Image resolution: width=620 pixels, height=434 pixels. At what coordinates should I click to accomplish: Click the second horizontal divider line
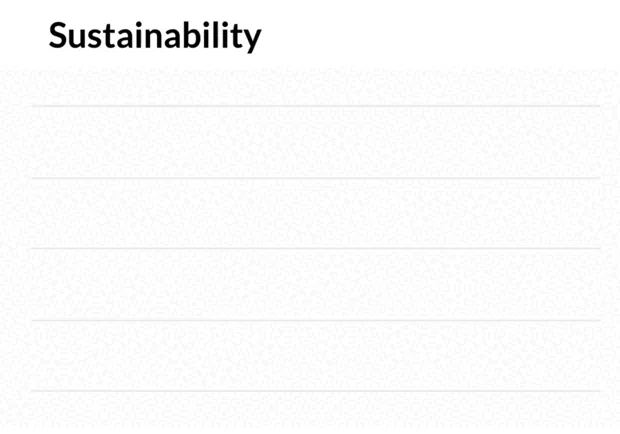pos(316,178)
